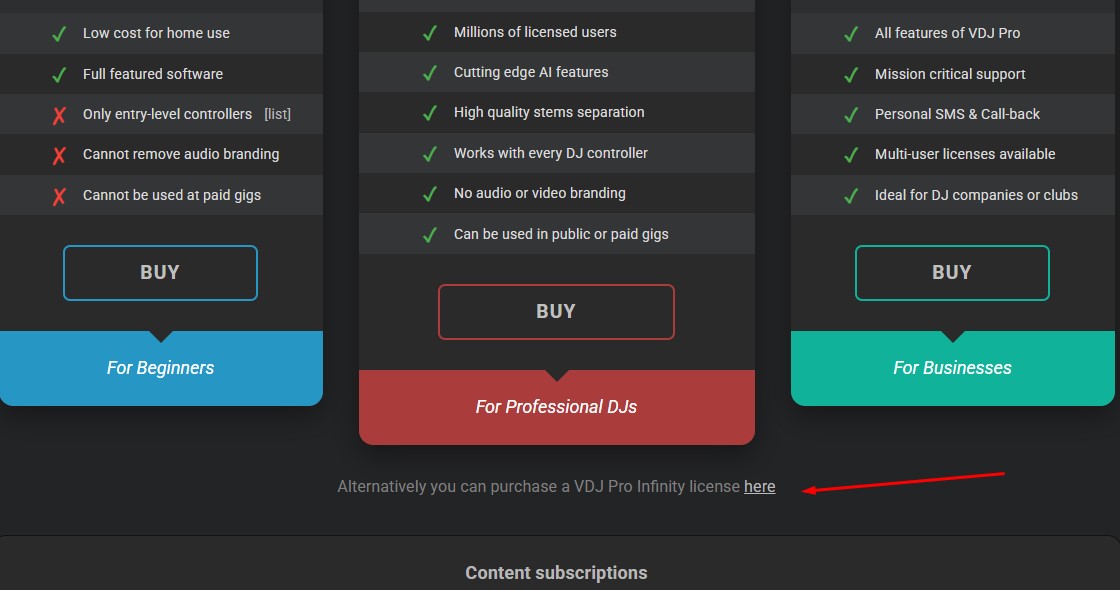Click green checkmark beside 'Low cost for home use'
The width and height of the screenshot is (1120, 590).
(x=59, y=34)
